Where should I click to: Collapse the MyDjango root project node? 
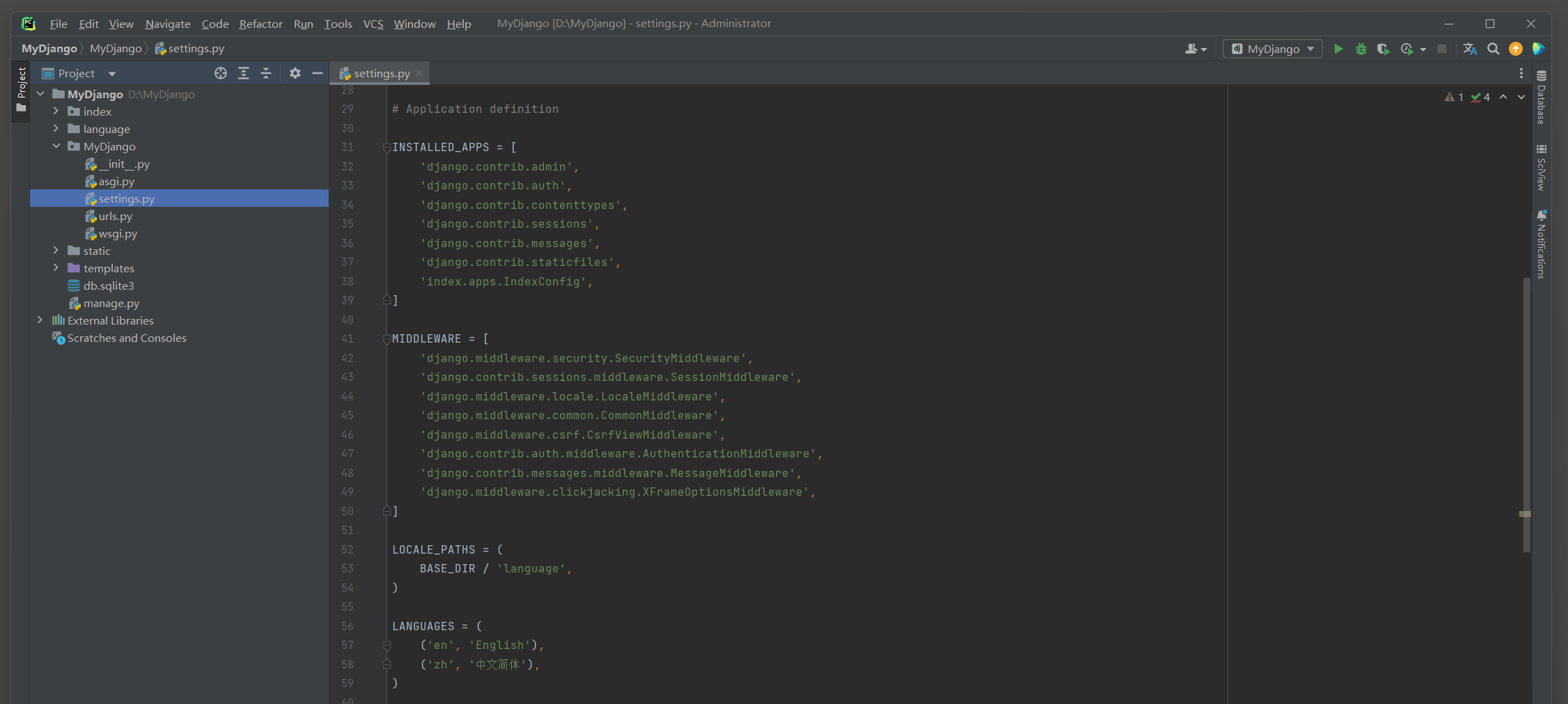click(x=40, y=94)
